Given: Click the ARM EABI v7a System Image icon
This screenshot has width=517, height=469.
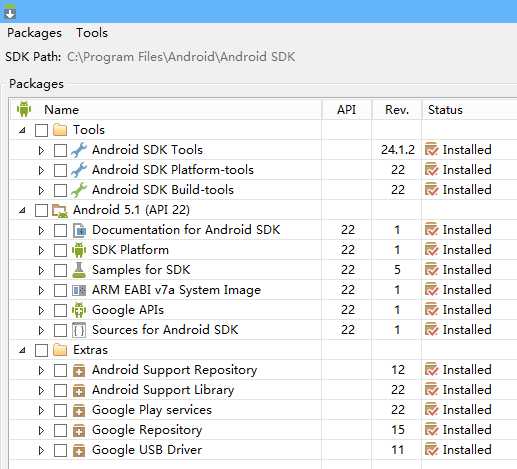Looking at the screenshot, I should pyautogui.click(x=79, y=290).
